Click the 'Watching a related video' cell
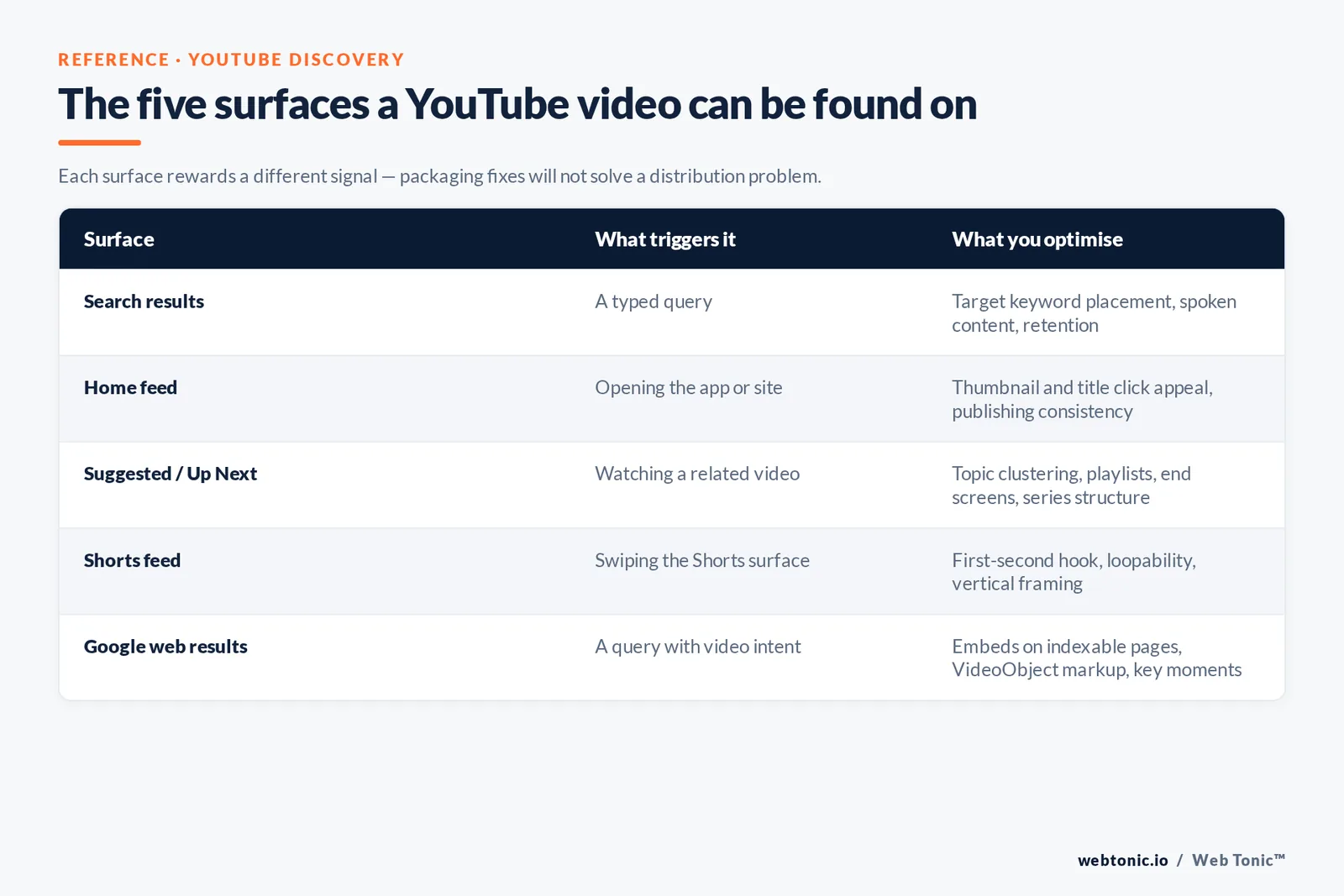The height and width of the screenshot is (896, 1344). (696, 474)
